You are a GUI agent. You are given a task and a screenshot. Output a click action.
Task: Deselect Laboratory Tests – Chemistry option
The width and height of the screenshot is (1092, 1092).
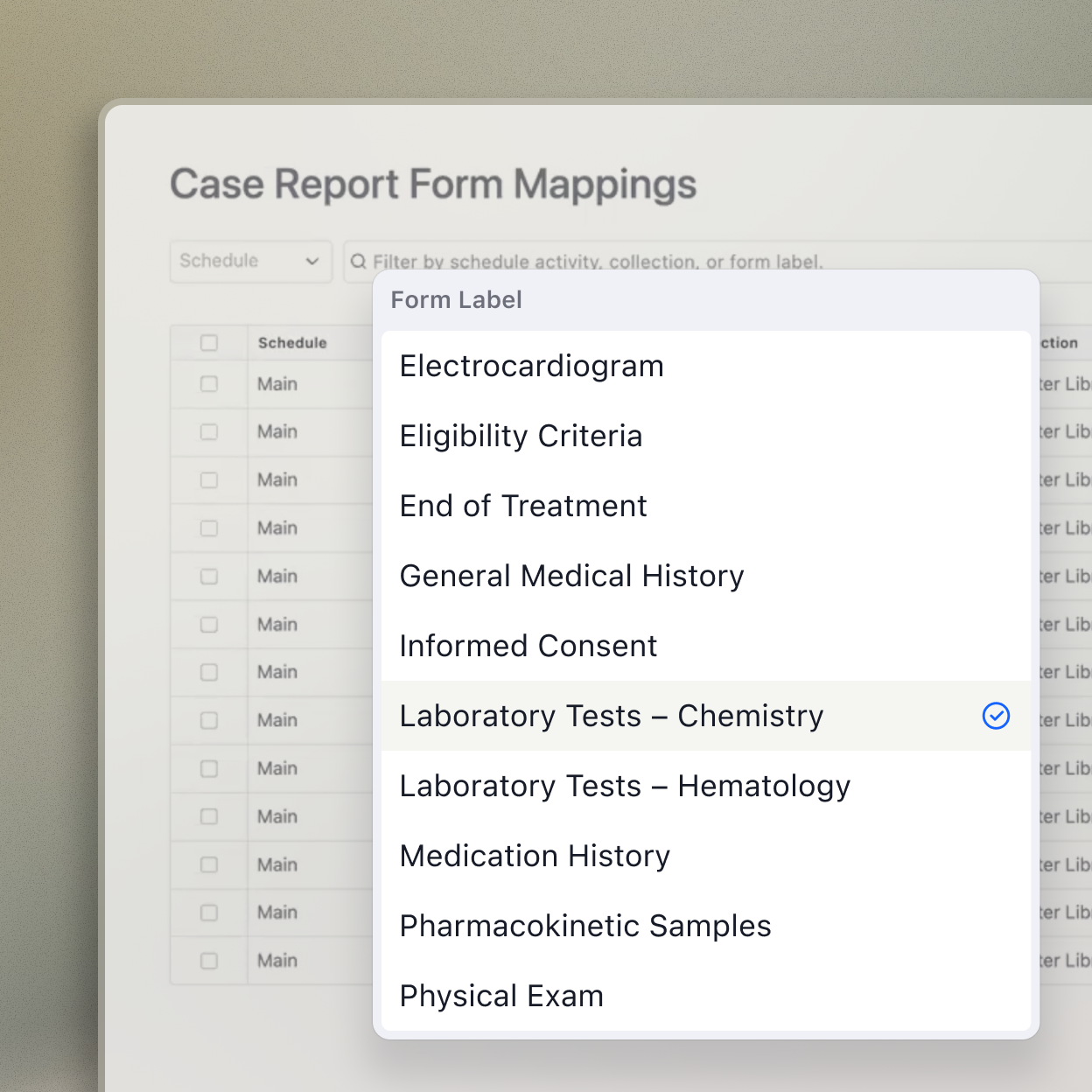point(611,716)
